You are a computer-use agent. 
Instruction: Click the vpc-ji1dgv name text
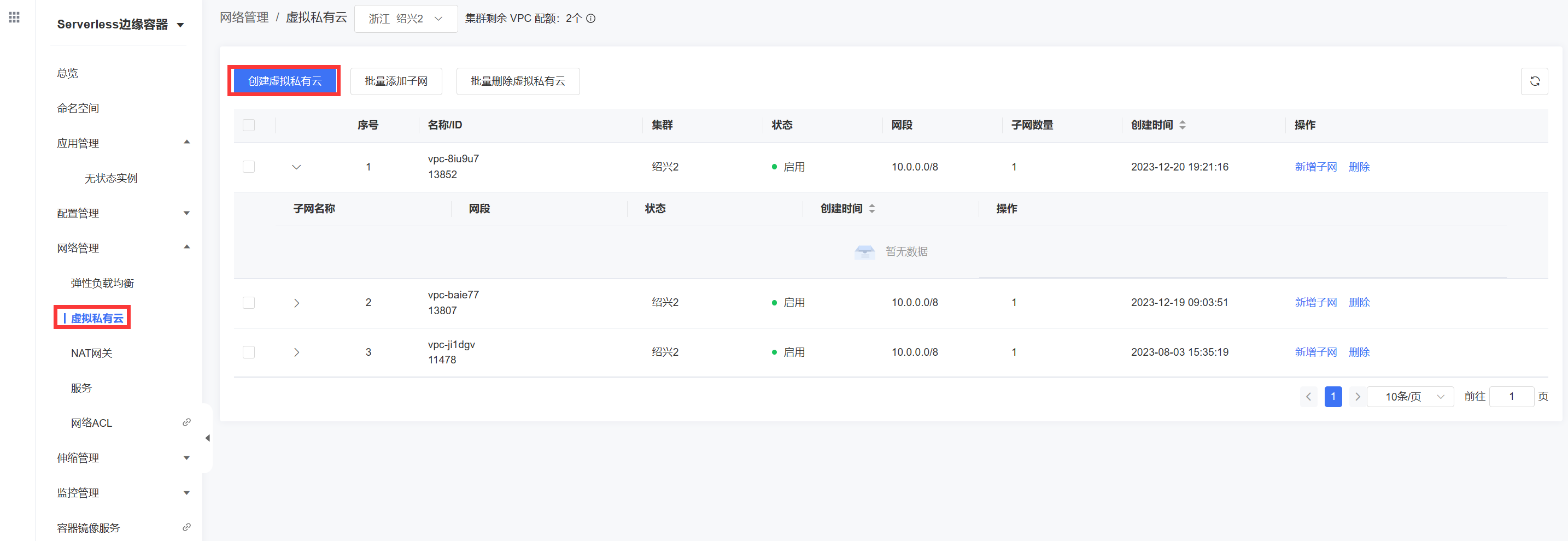coord(451,344)
